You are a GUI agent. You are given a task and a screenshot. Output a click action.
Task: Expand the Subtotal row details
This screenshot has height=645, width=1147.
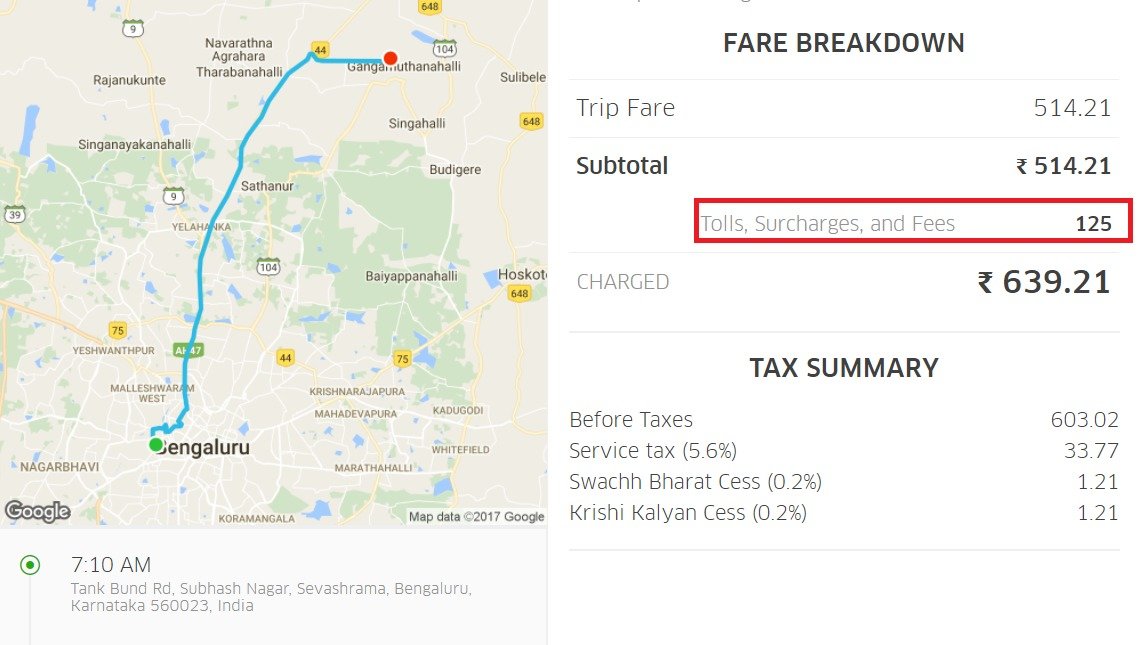622,166
